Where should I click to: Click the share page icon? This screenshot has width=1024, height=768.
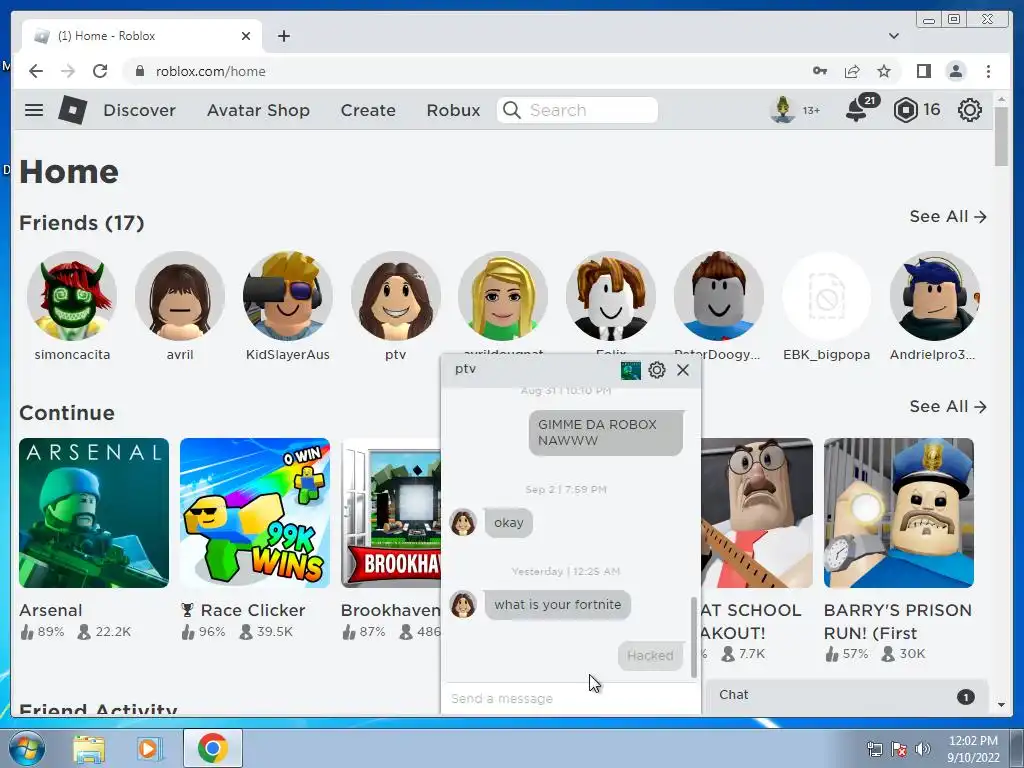coord(852,71)
